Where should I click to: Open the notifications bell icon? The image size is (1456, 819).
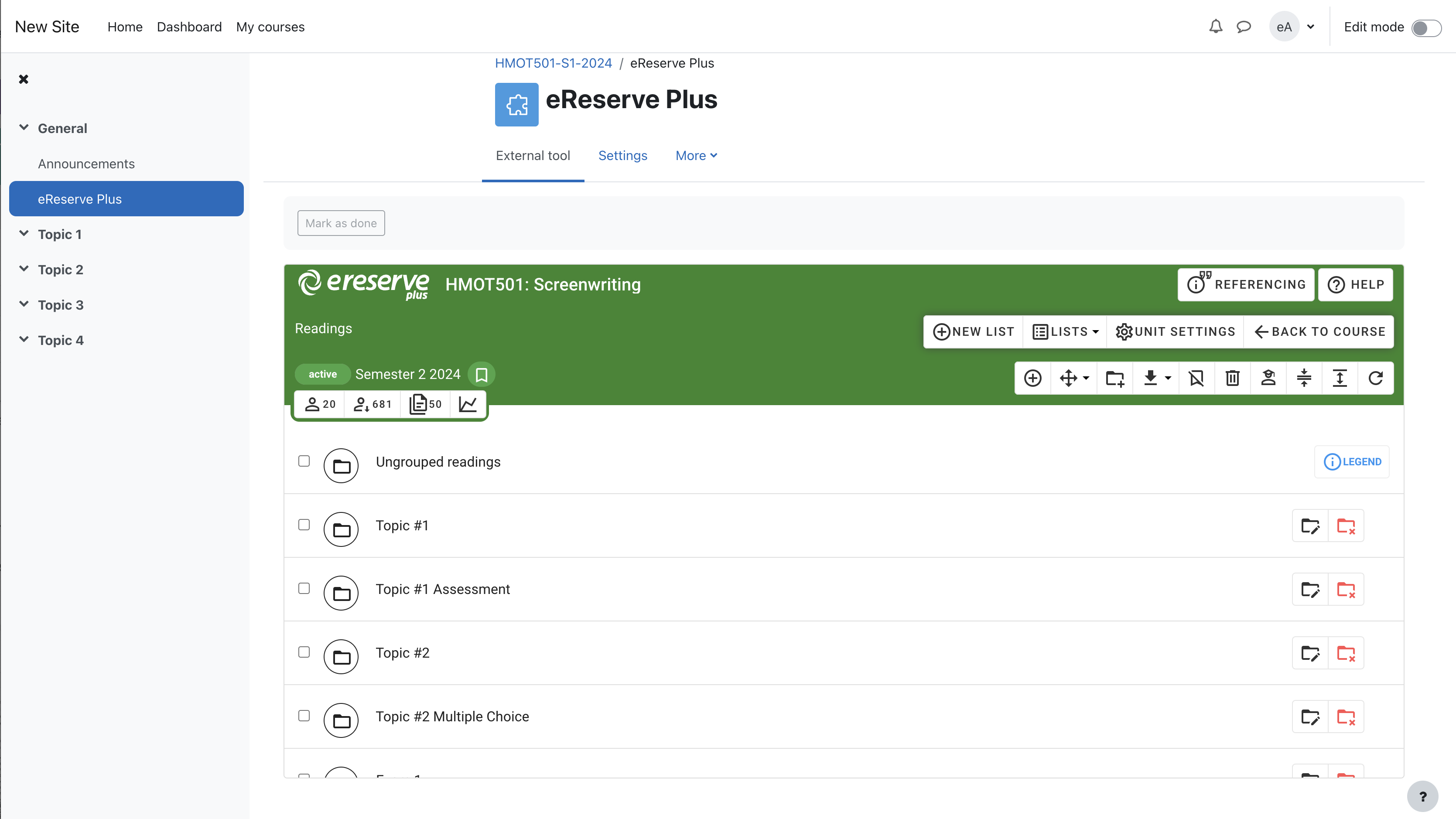click(x=1215, y=27)
